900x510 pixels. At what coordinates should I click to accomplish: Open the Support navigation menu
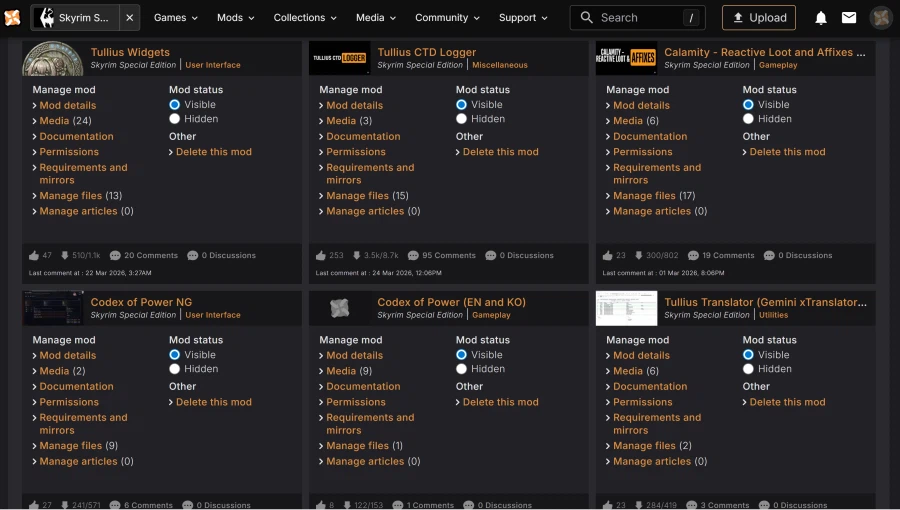(x=524, y=17)
